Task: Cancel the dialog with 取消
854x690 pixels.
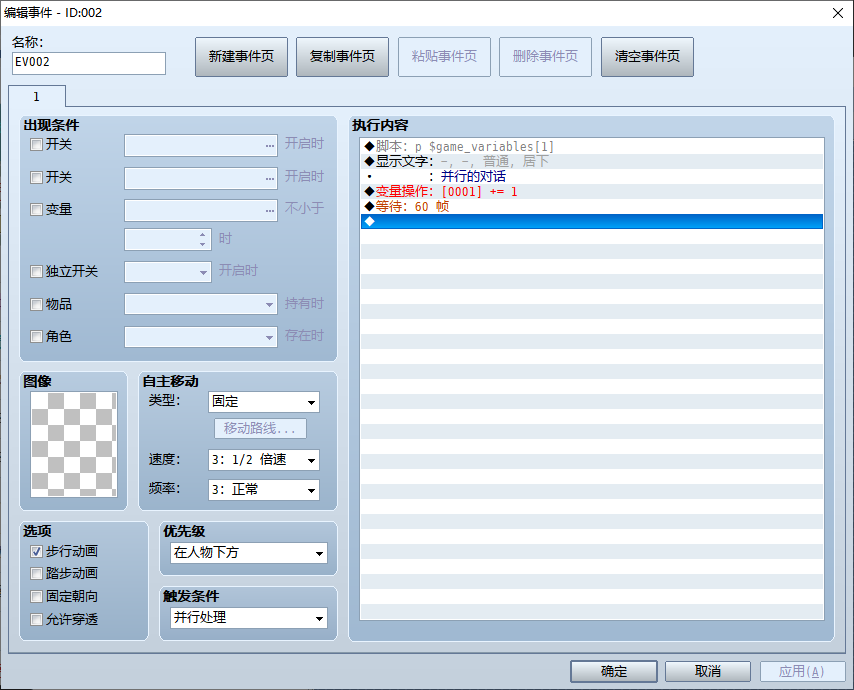Action: click(x=708, y=671)
